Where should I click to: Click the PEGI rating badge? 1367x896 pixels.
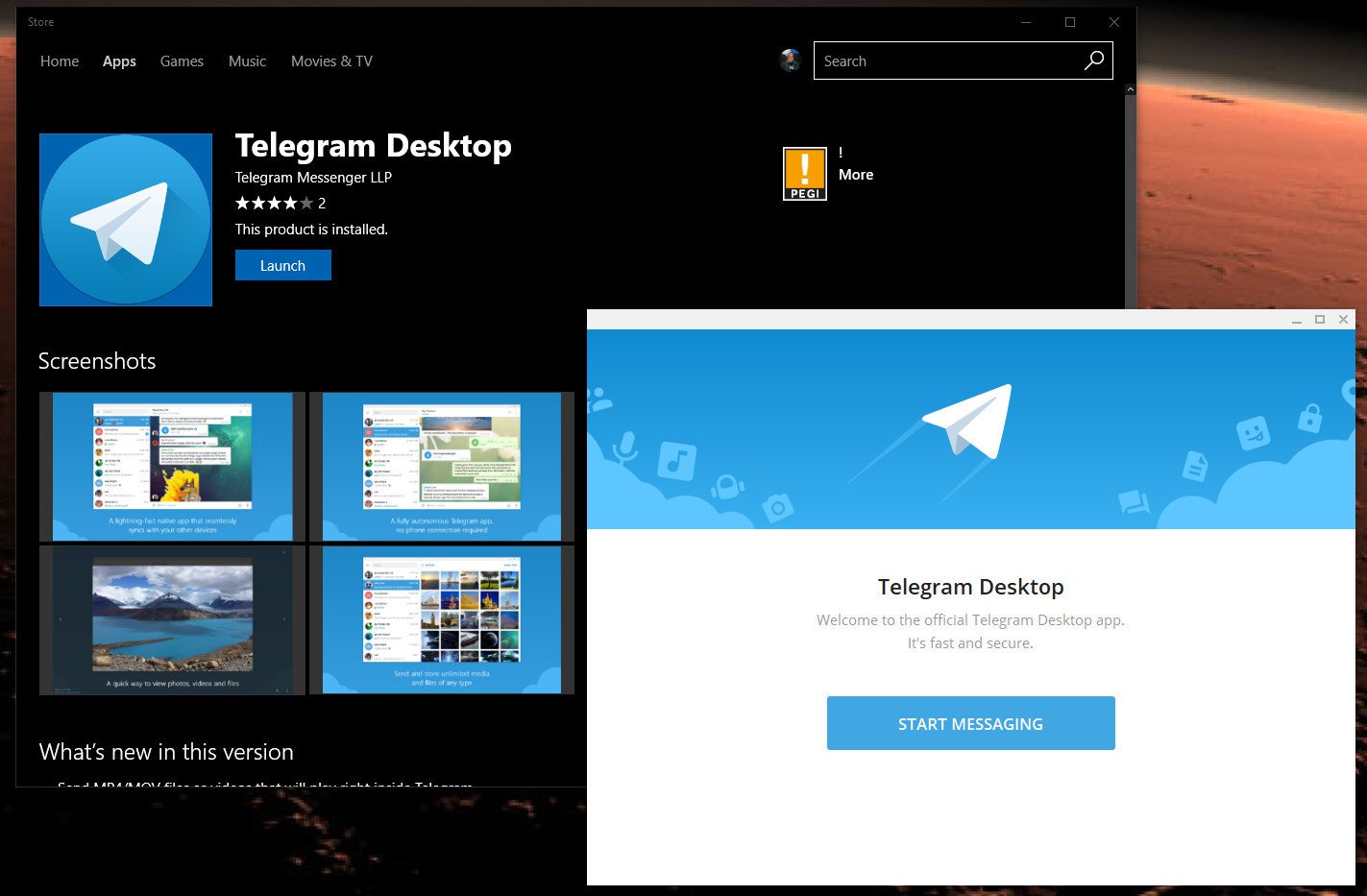point(805,174)
